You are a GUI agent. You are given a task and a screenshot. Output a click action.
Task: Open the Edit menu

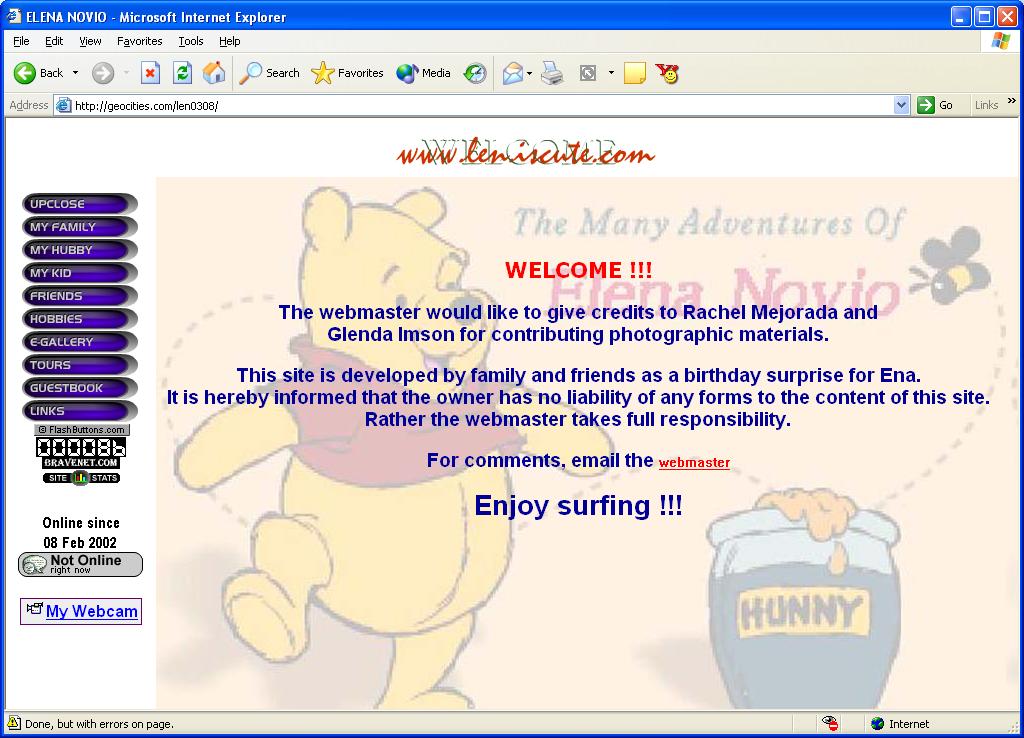[x=54, y=41]
